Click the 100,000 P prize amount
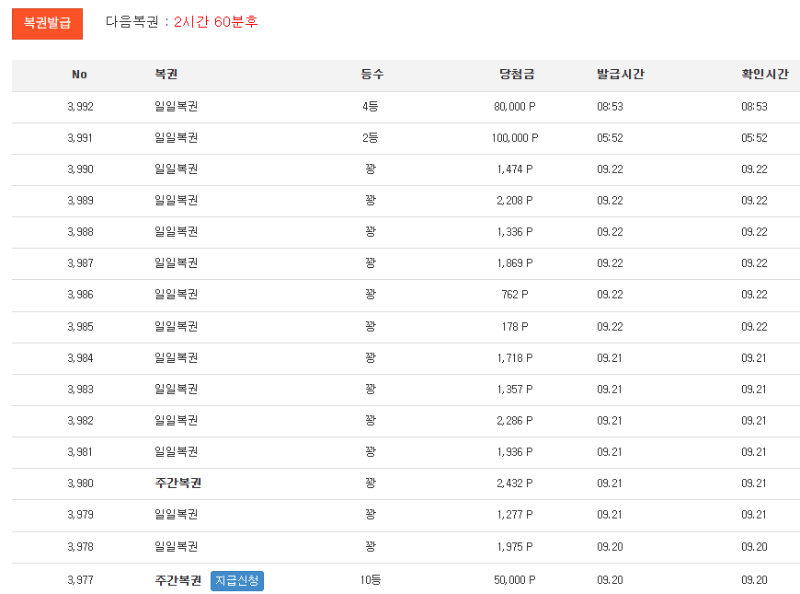The width and height of the screenshot is (800, 594). (515, 138)
